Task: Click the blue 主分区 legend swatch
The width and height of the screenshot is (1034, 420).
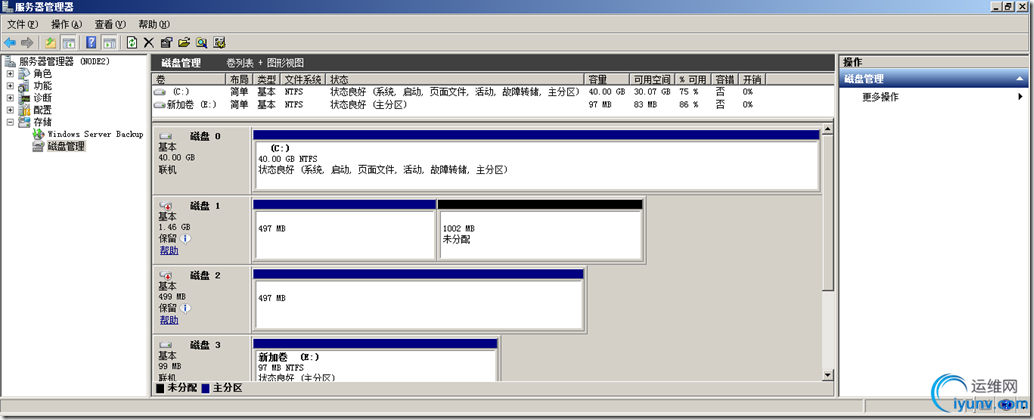Action: 206,388
